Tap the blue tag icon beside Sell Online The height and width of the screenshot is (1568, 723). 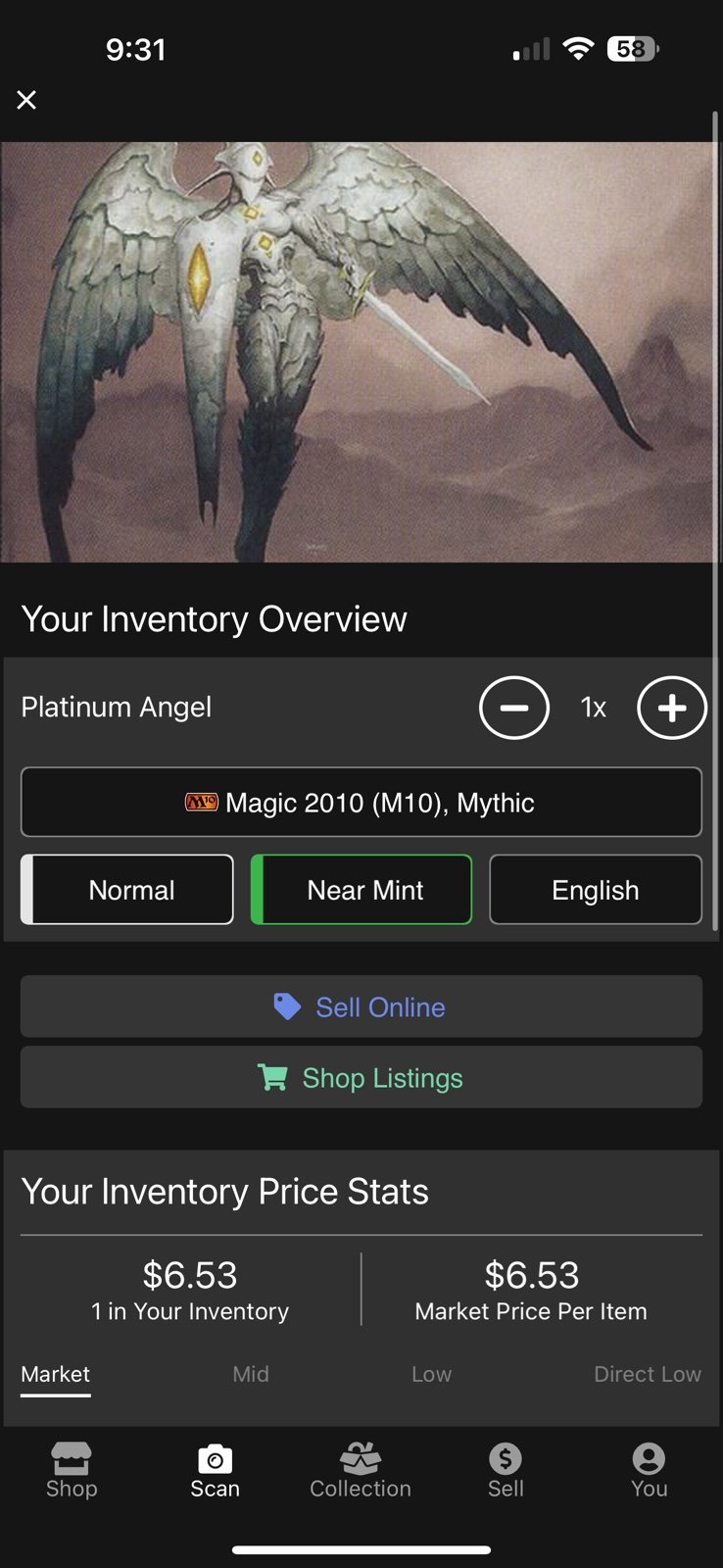click(x=287, y=1006)
